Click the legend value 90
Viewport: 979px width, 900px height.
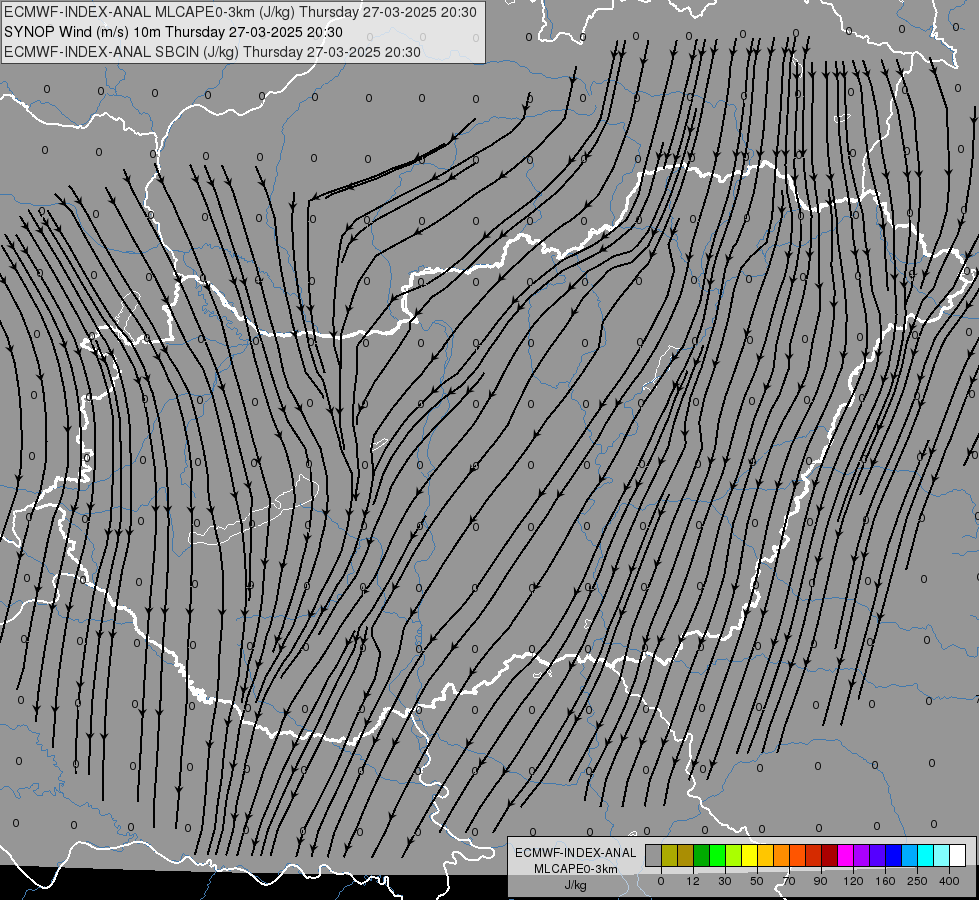point(820,881)
